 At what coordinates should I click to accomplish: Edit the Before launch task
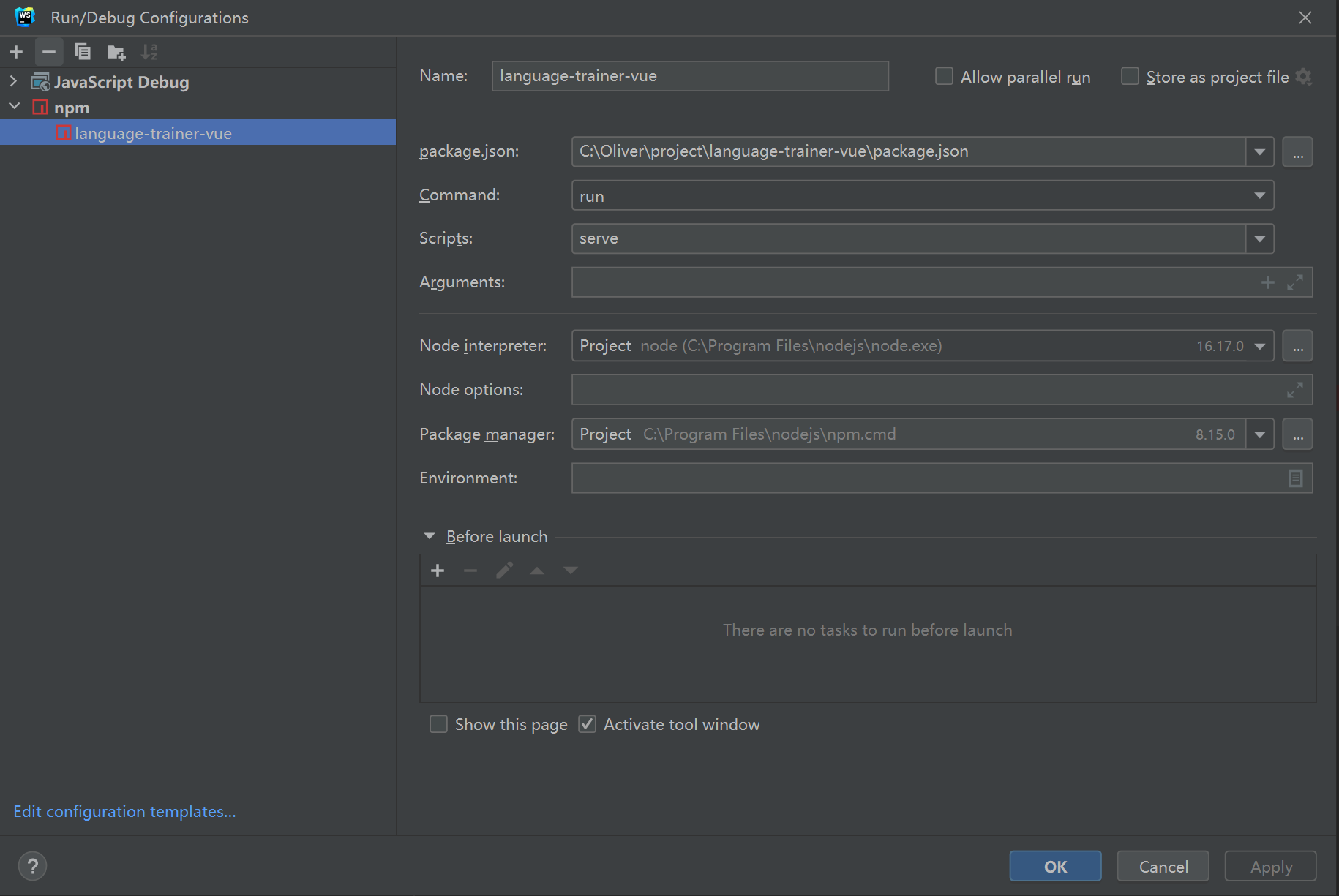[x=504, y=571]
